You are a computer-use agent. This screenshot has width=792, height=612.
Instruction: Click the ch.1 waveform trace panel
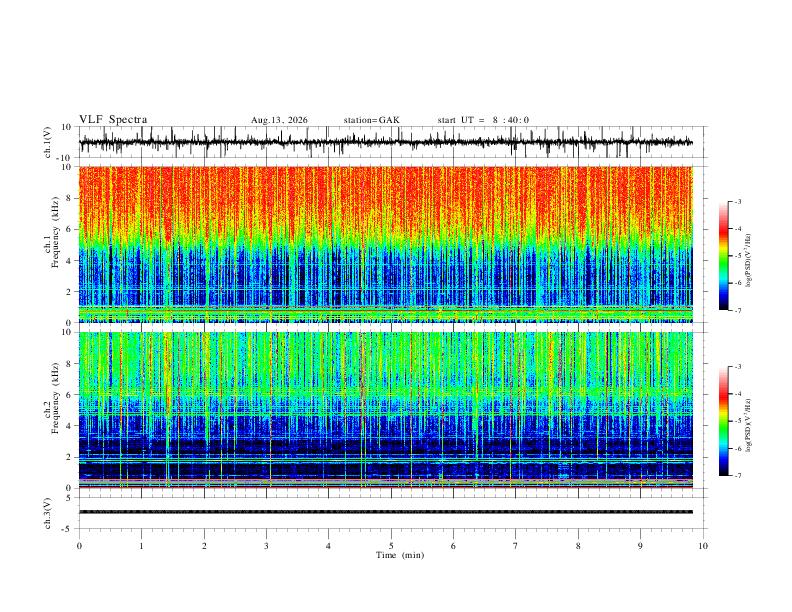point(386,142)
